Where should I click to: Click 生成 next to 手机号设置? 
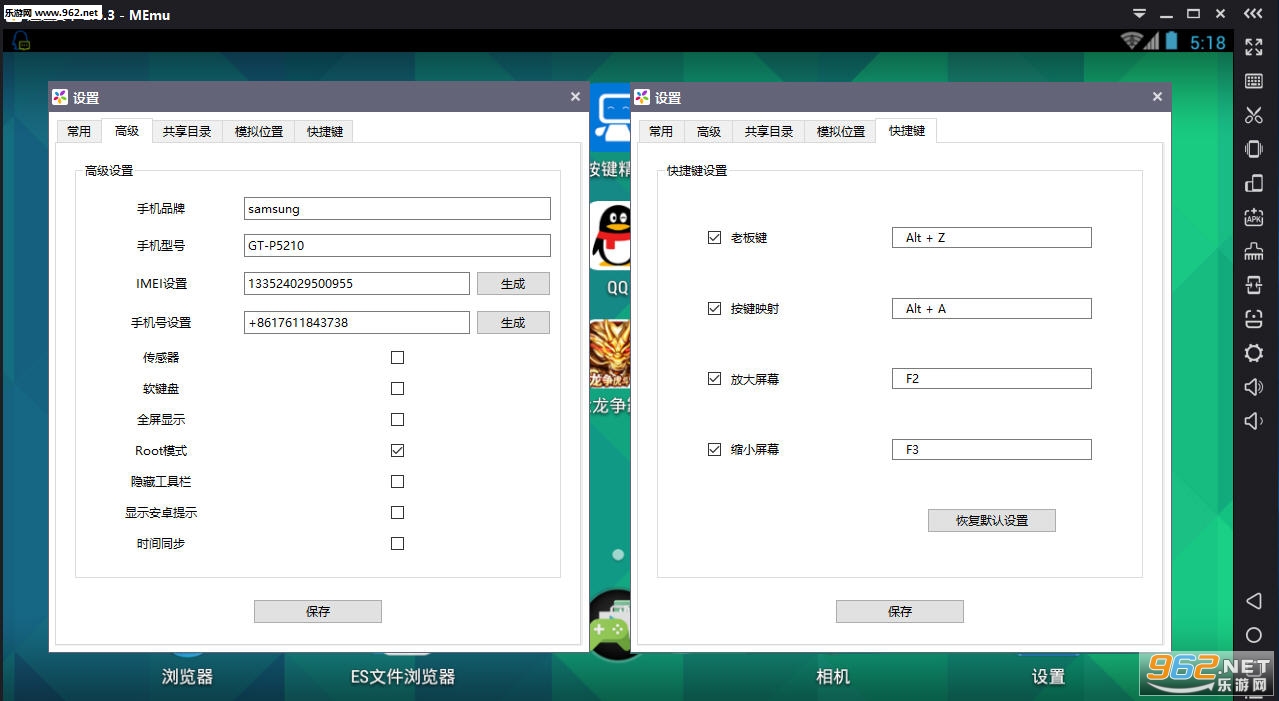point(513,322)
